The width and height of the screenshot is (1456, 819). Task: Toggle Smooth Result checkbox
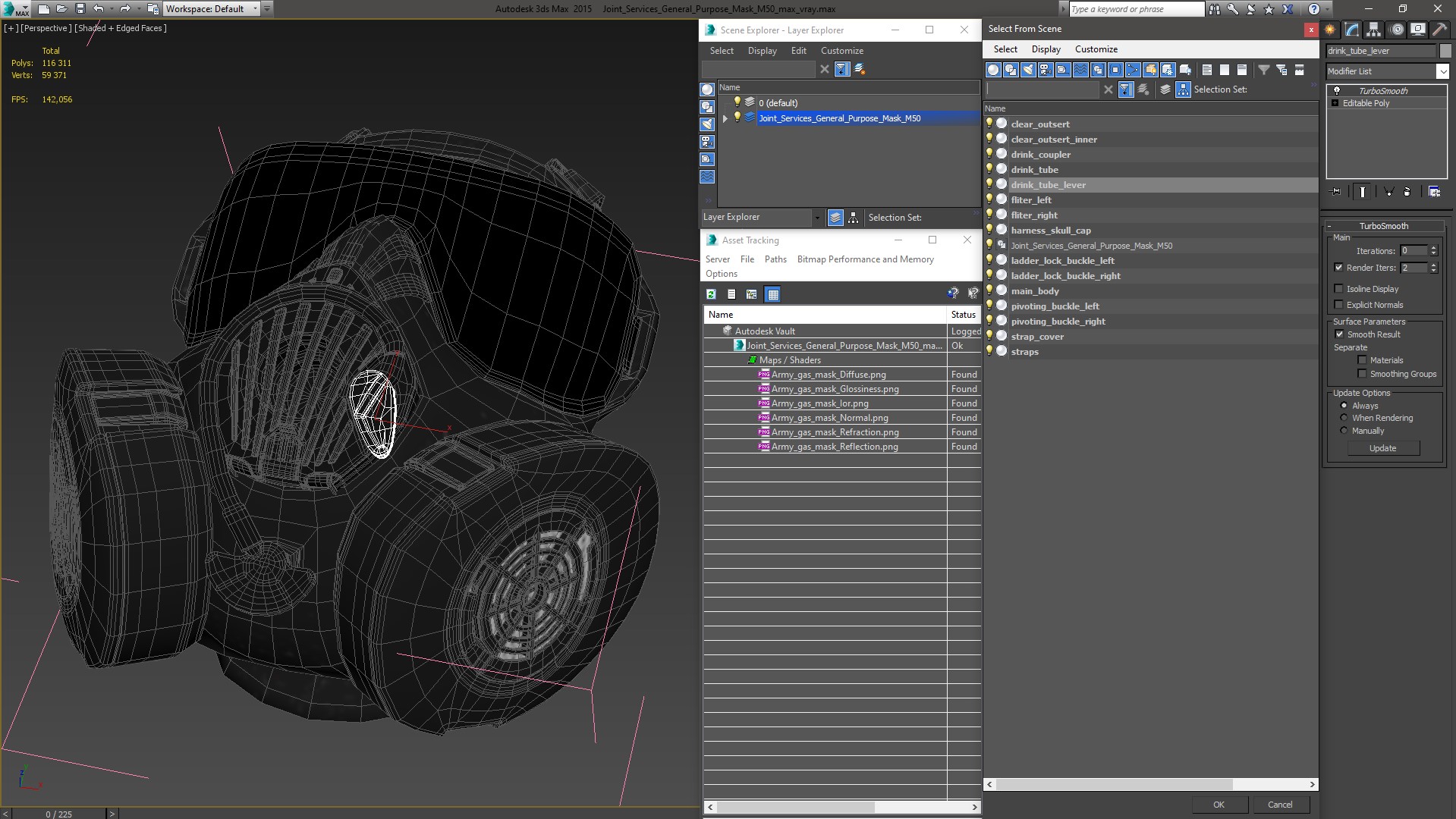coord(1339,334)
